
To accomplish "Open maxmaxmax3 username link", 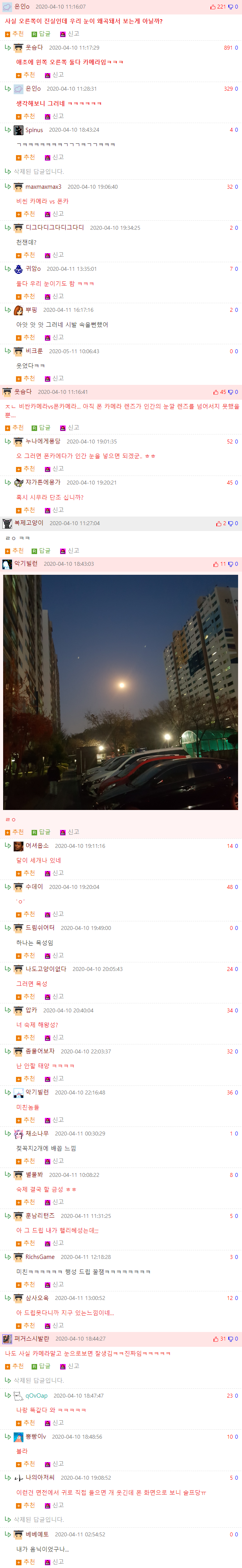I will (43, 187).
